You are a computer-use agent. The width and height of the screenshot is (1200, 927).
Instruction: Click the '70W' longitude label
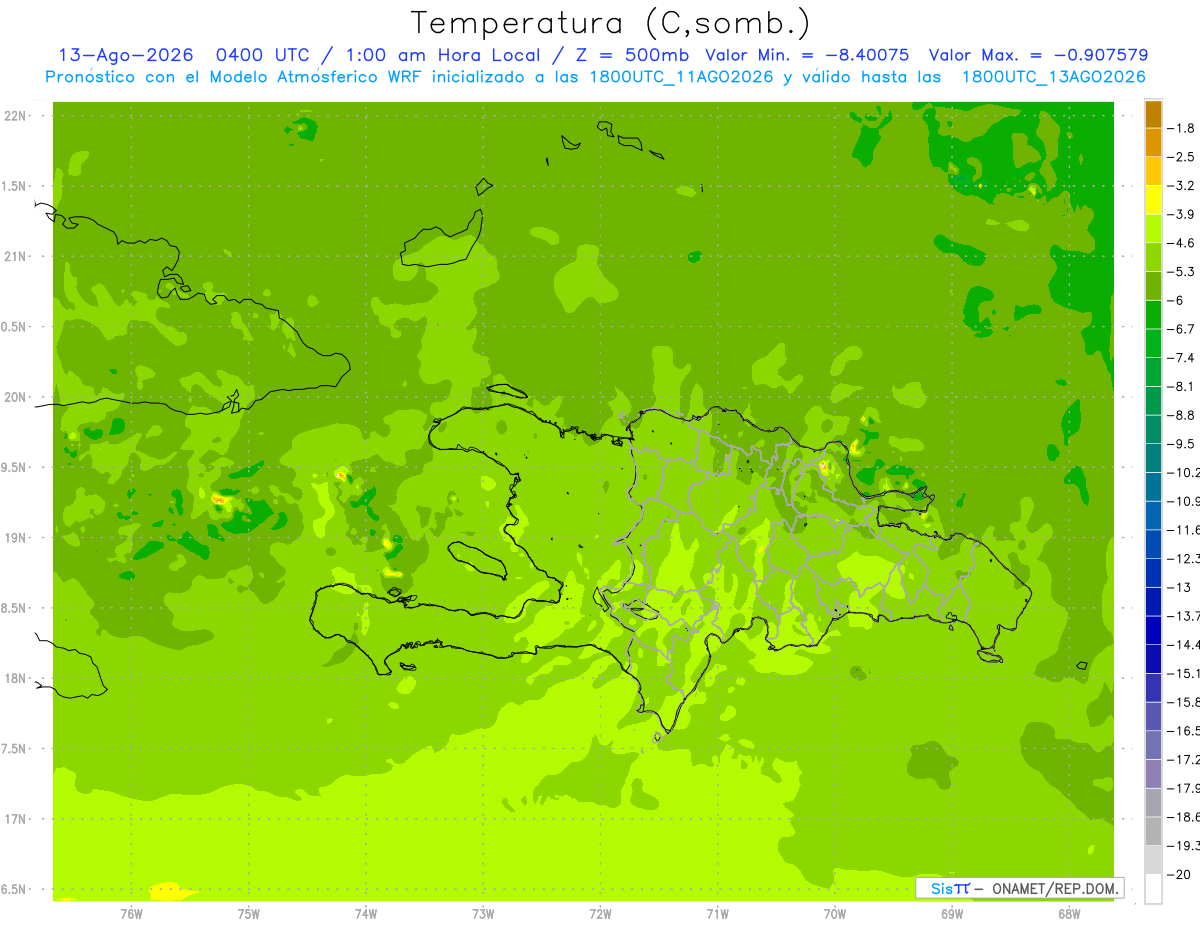click(835, 914)
